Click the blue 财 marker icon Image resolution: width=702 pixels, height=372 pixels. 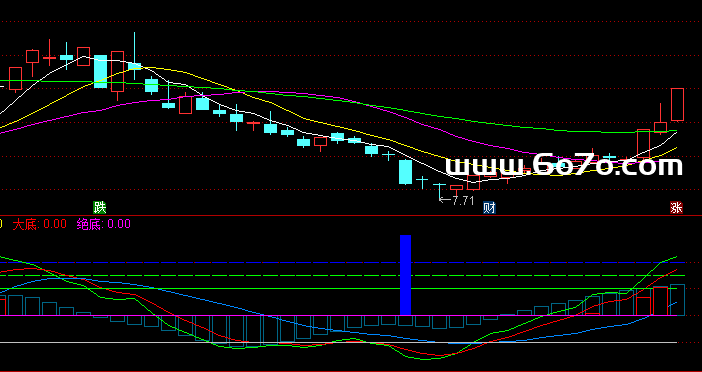(x=489, y=208)
